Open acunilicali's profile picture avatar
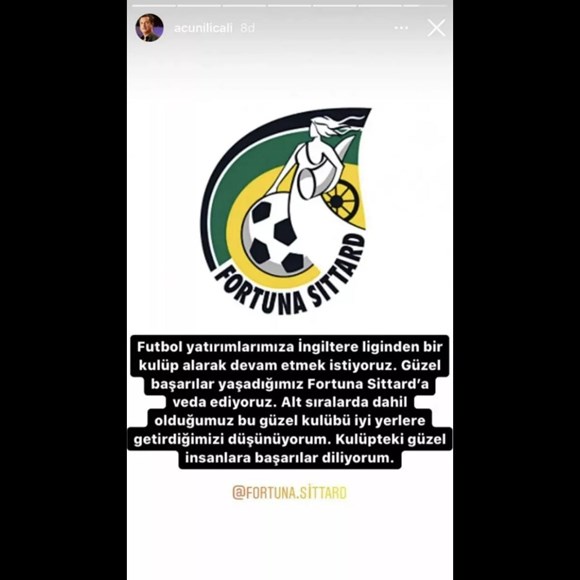The width and height of the screenshot is (580, 580). tap(149, 28)
